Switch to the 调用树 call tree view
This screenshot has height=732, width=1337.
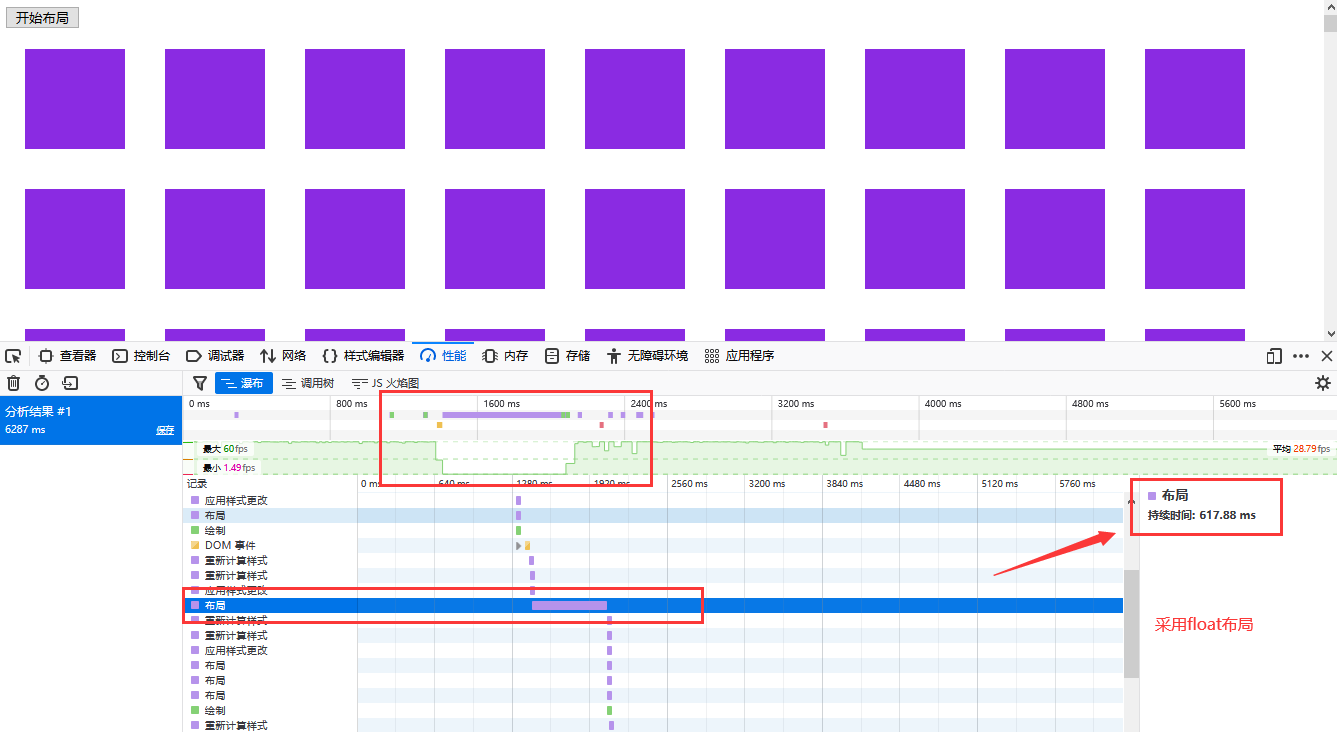point(308,383)
